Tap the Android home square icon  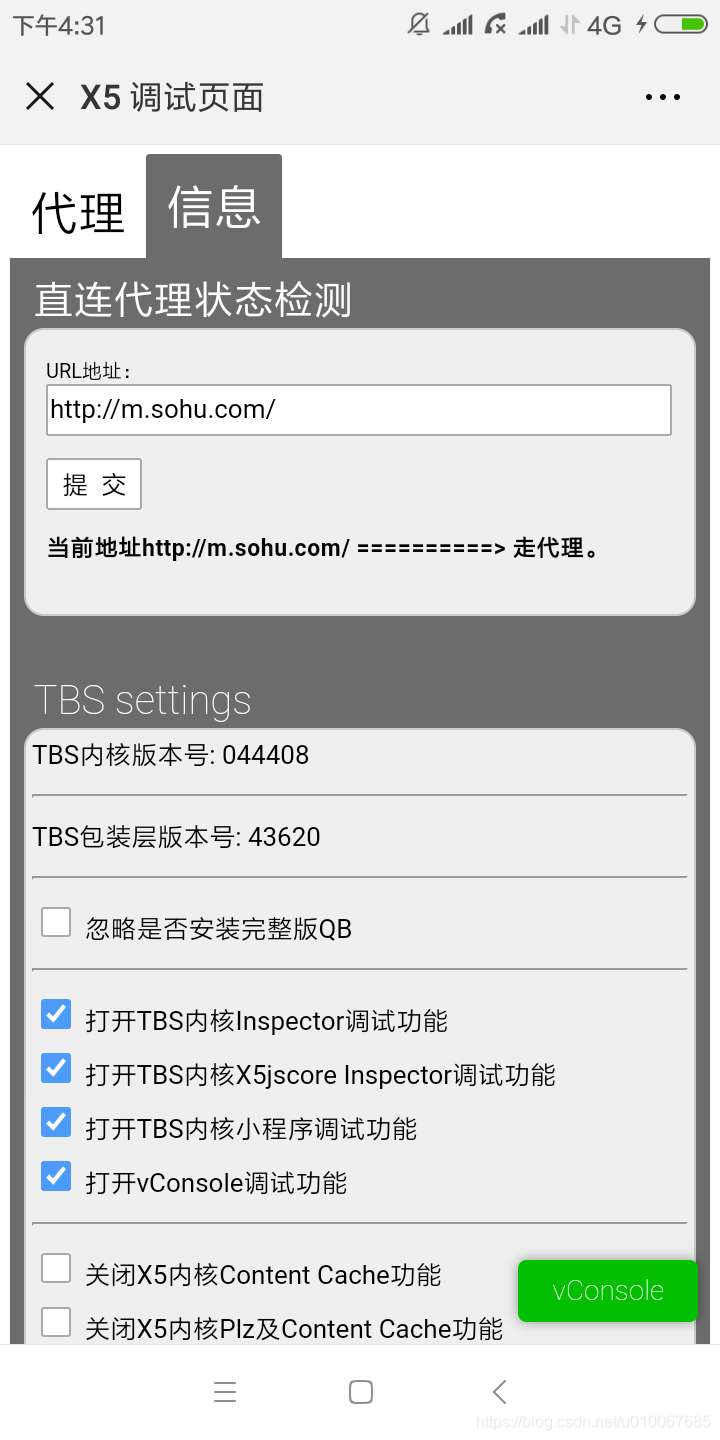pos(361,1391)
